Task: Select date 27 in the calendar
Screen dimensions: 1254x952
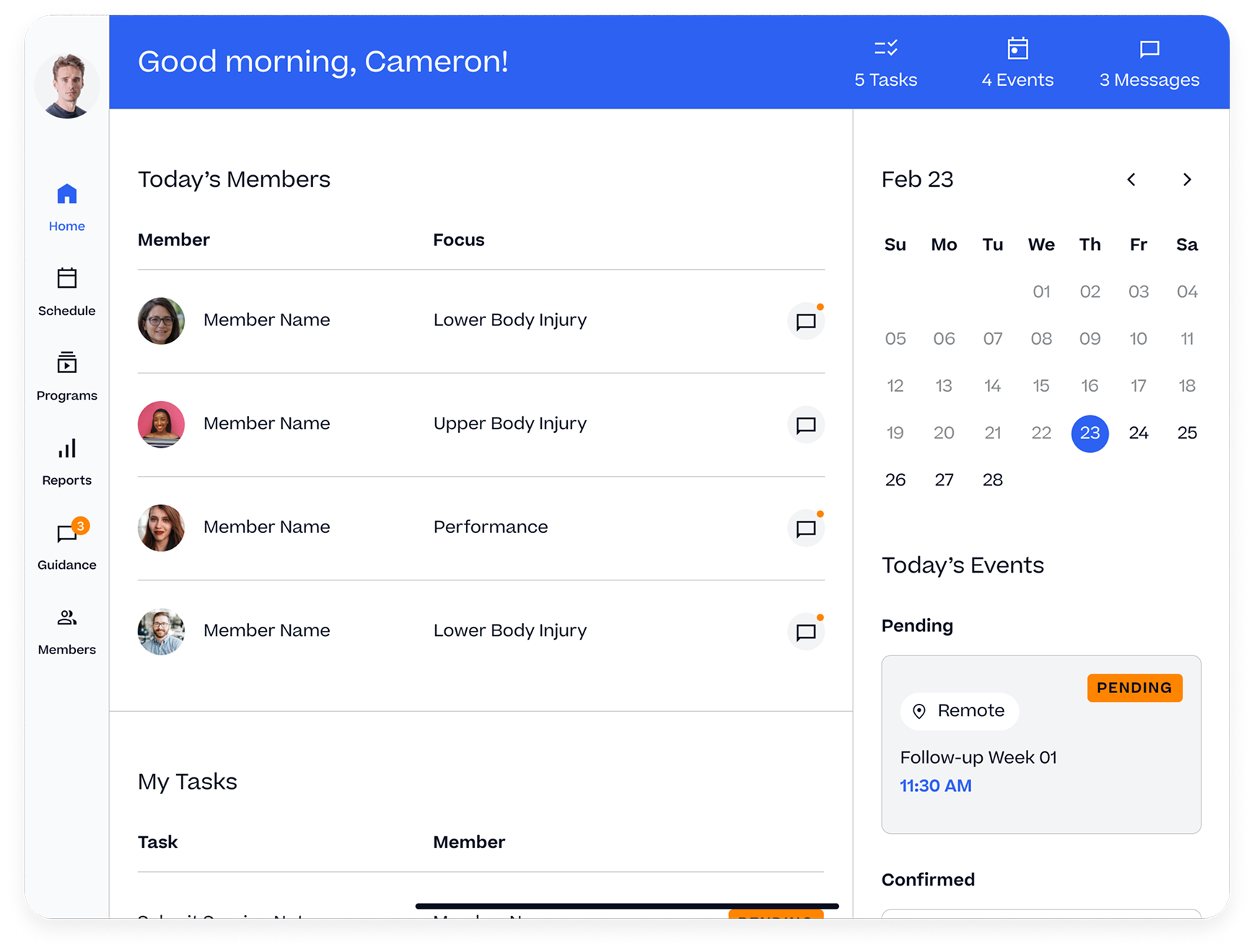Action: click(944, 480)
